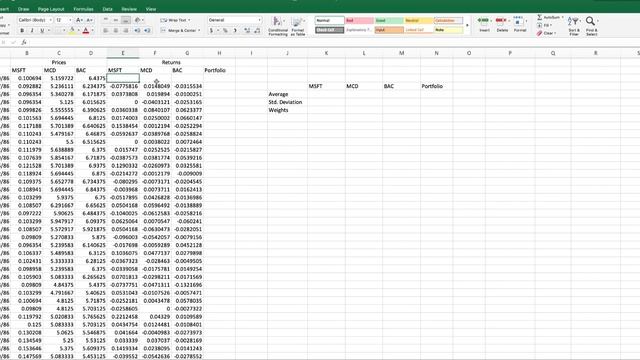This screenshot has height=360, width=640.
Task: Apply fill color with the paint bucket
Action: [72, 31]
